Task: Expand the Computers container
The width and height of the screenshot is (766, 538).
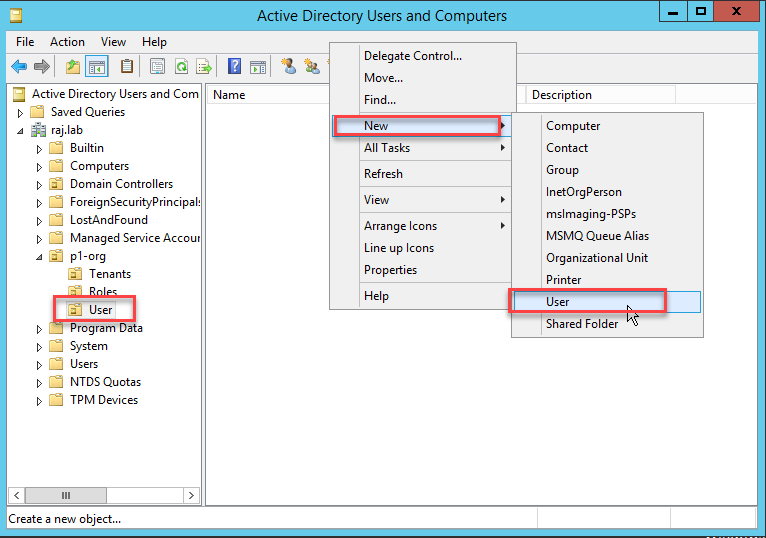Action: (39, 167)
